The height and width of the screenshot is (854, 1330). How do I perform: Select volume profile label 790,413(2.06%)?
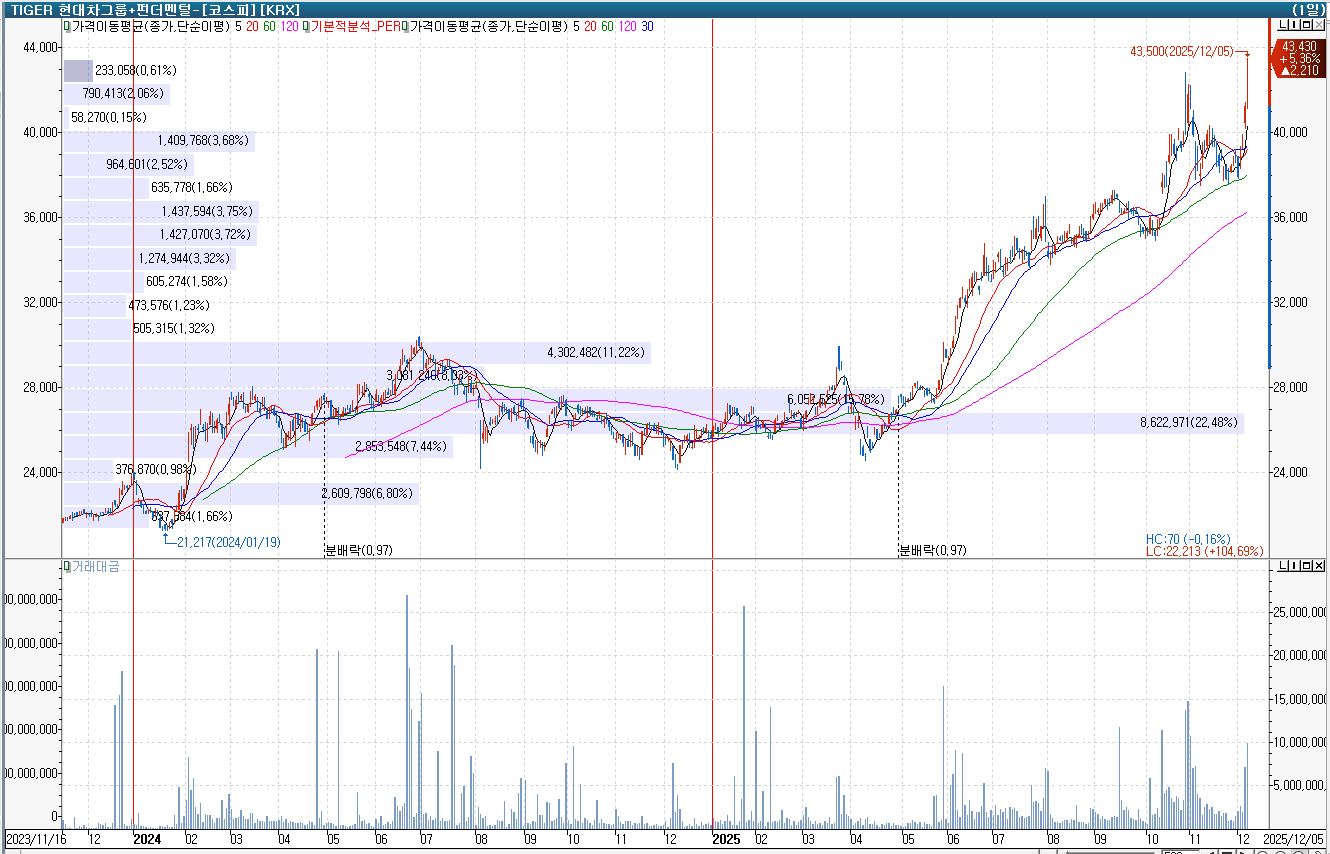point(123,94)
